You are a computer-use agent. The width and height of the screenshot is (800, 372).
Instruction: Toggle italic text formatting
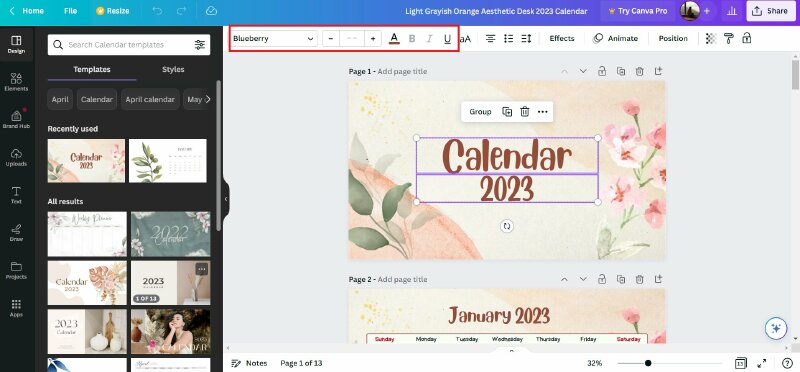(x=430, y=39)
